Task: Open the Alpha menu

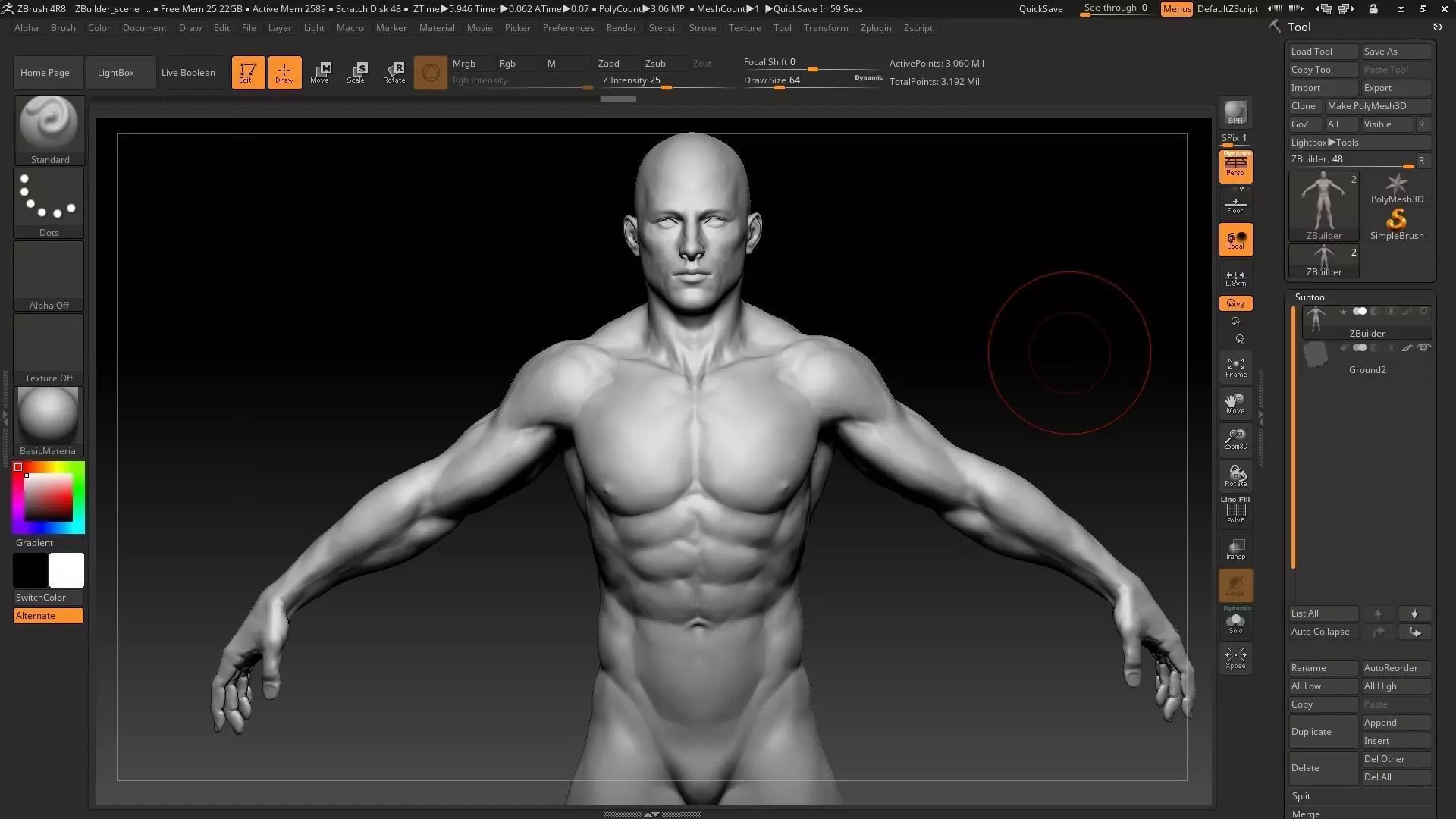Action: [27, 28]
